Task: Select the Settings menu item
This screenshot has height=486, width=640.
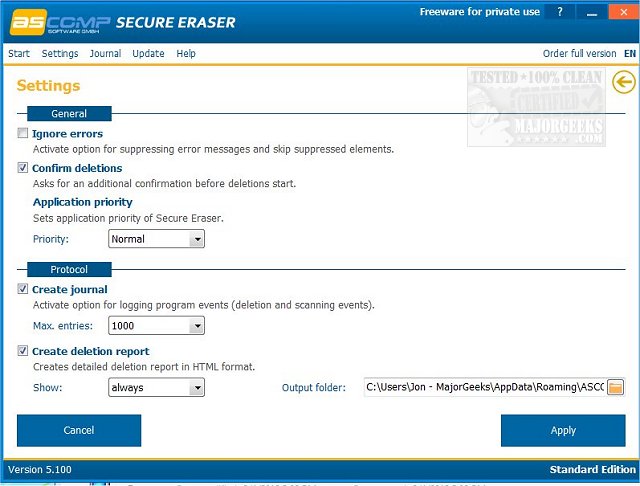Action: [x=60, y=53]
